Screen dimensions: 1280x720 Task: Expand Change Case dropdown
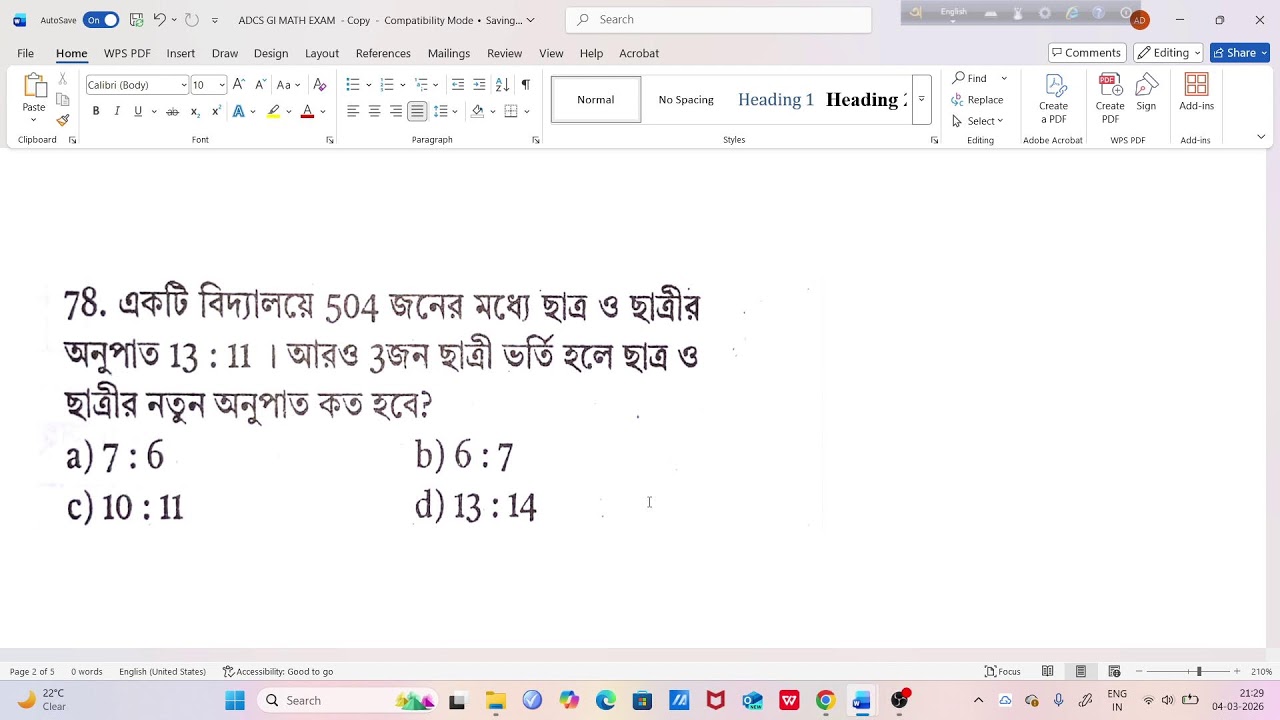297,85
